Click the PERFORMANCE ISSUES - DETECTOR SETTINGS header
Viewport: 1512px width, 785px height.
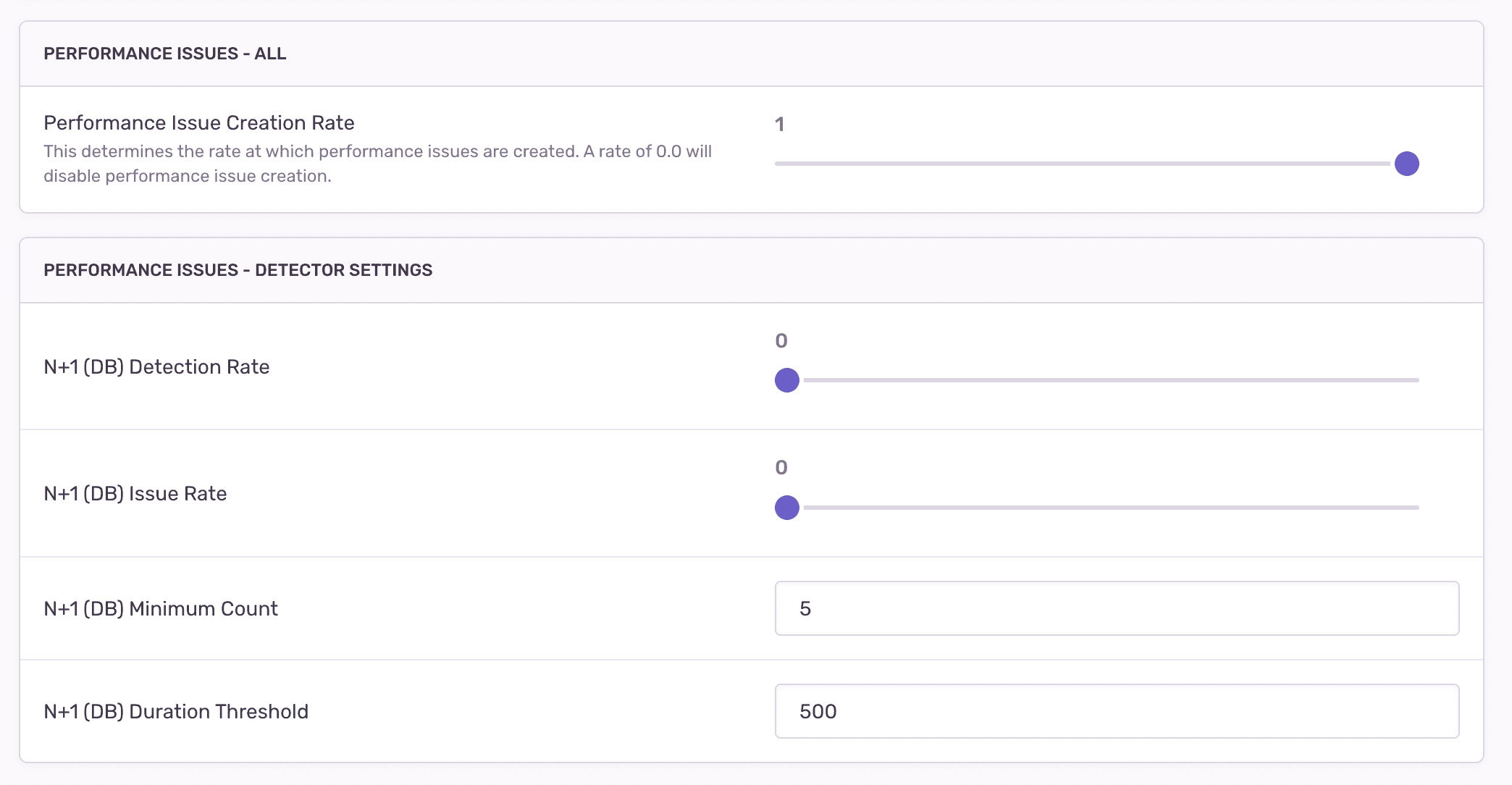238,269
